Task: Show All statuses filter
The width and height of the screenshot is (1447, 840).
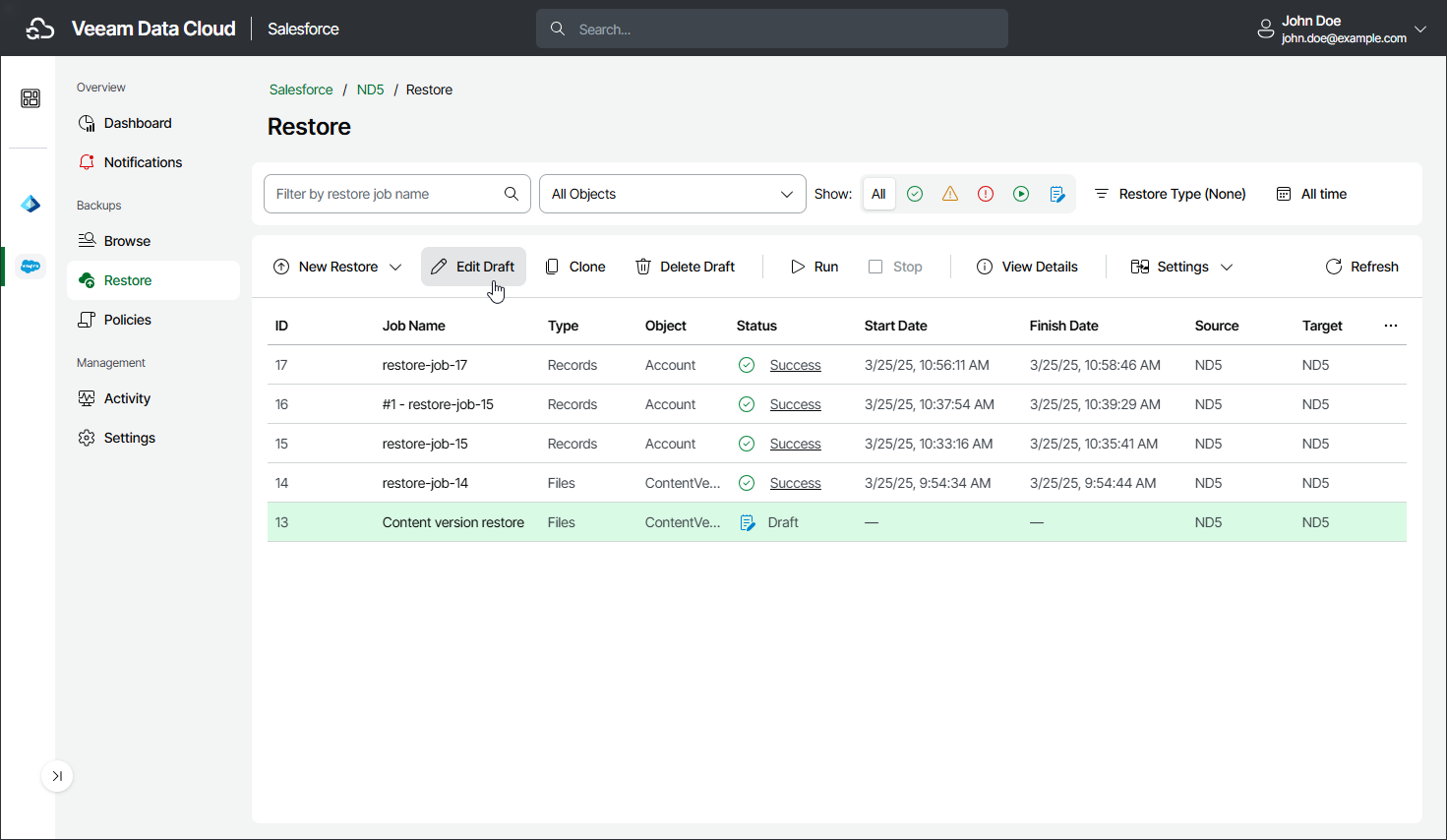Action: 878,194
